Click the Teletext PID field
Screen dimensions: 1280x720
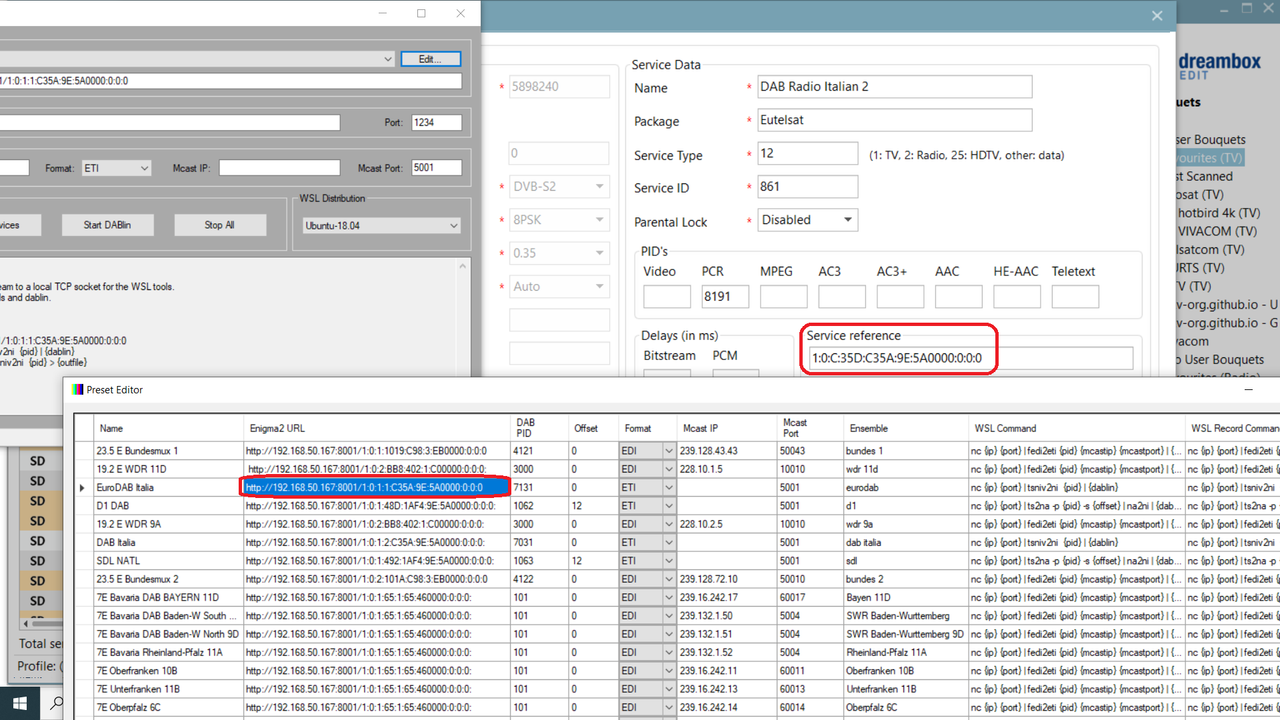click(x=1075, y=296)
